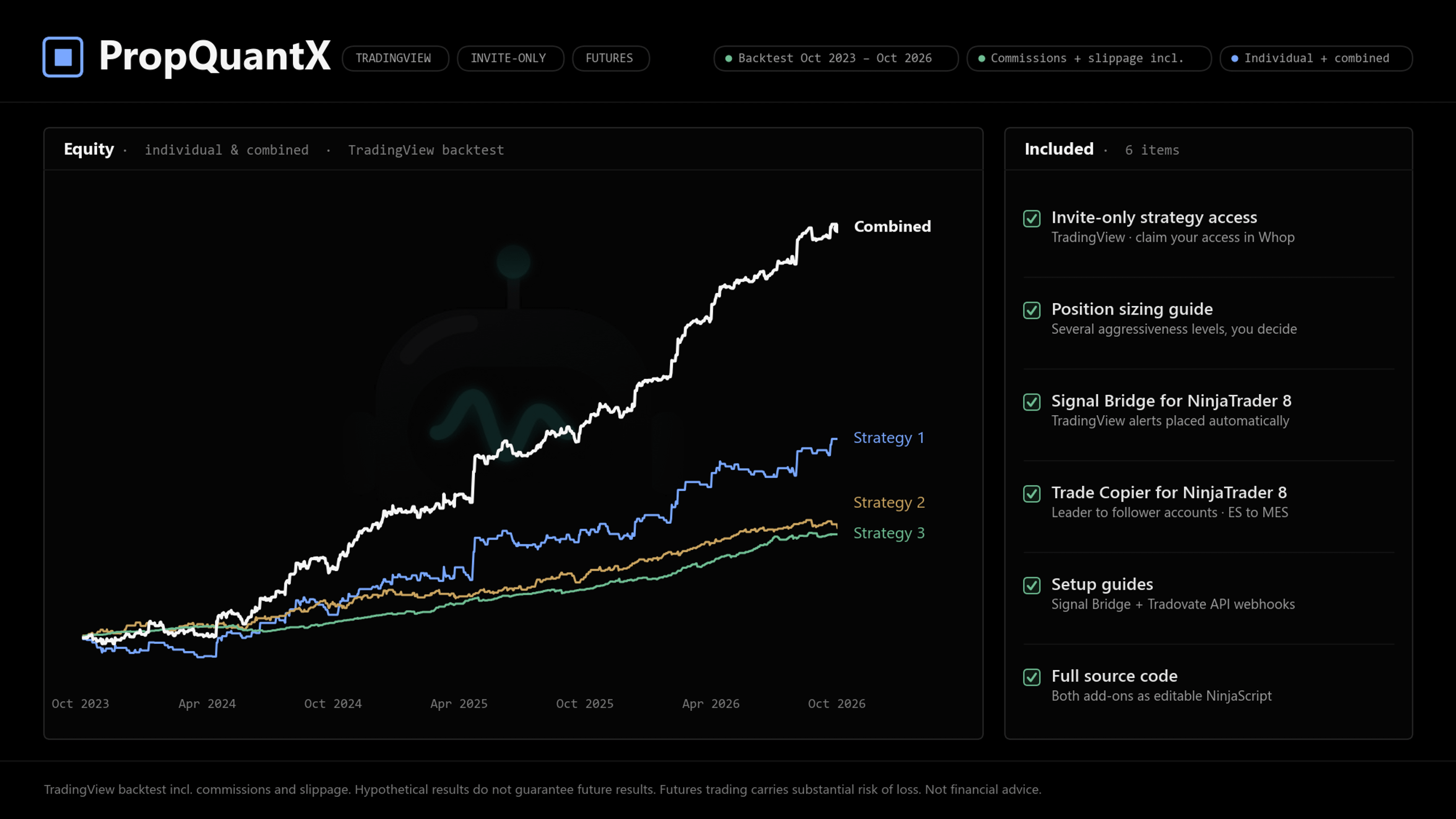Viewport: 1456px width, 819px height.
Task: Click the Oct 2026 axis label
Action: [837, 704]
